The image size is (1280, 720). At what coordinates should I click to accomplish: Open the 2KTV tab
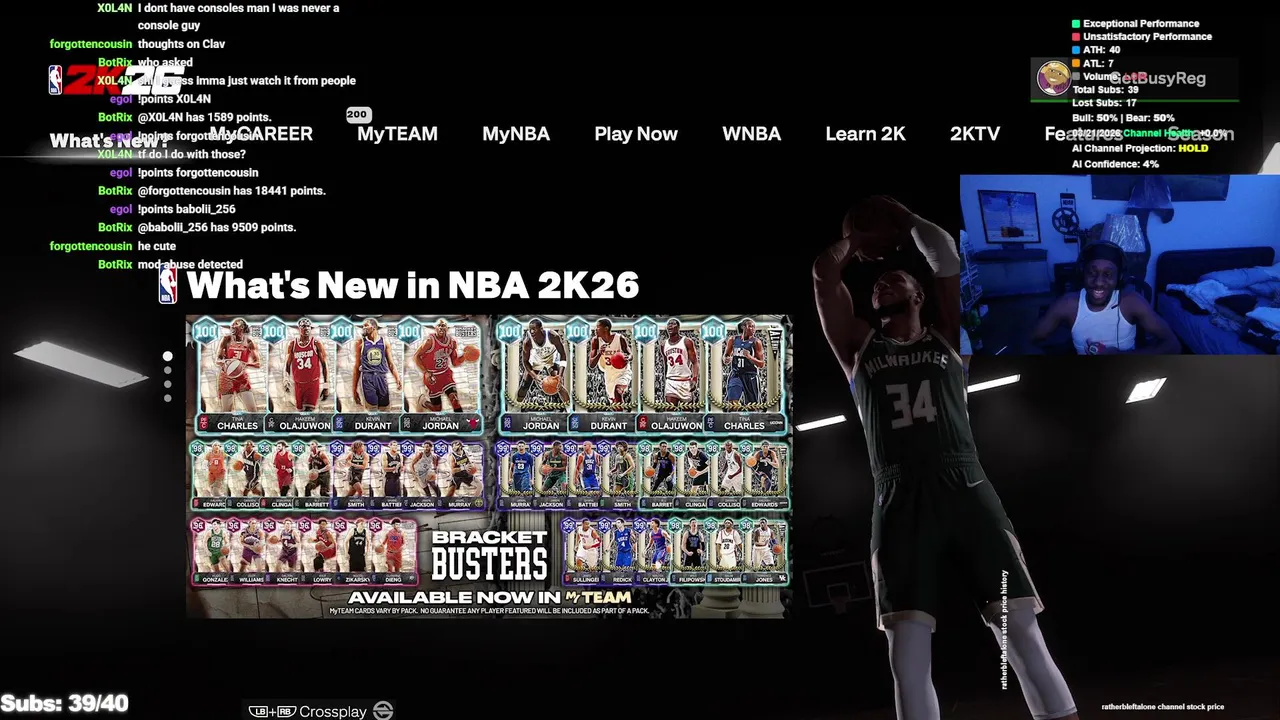pos(975,134)
